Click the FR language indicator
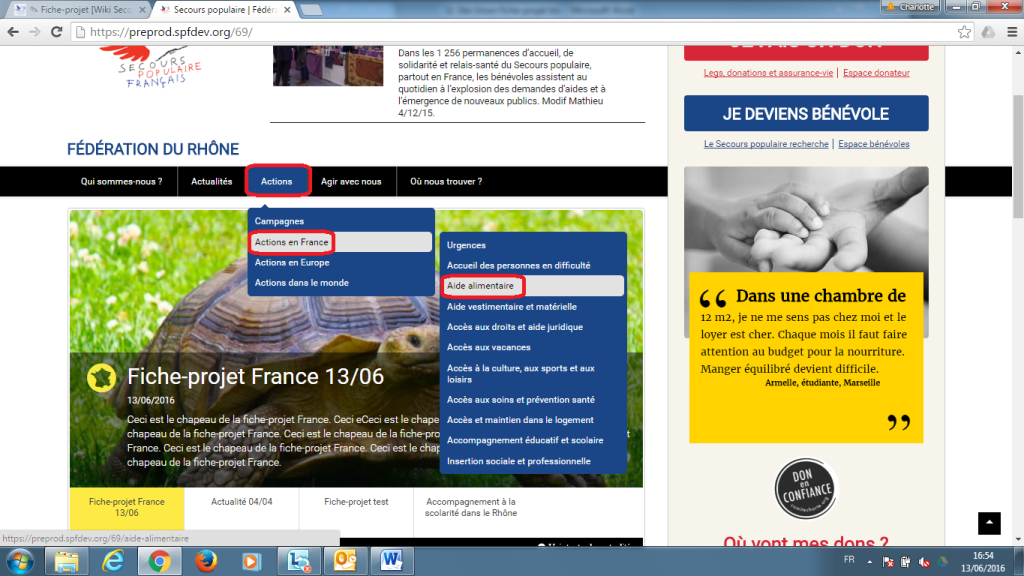The width and height of the screenshot is (1024, 576). pos(849,560)
